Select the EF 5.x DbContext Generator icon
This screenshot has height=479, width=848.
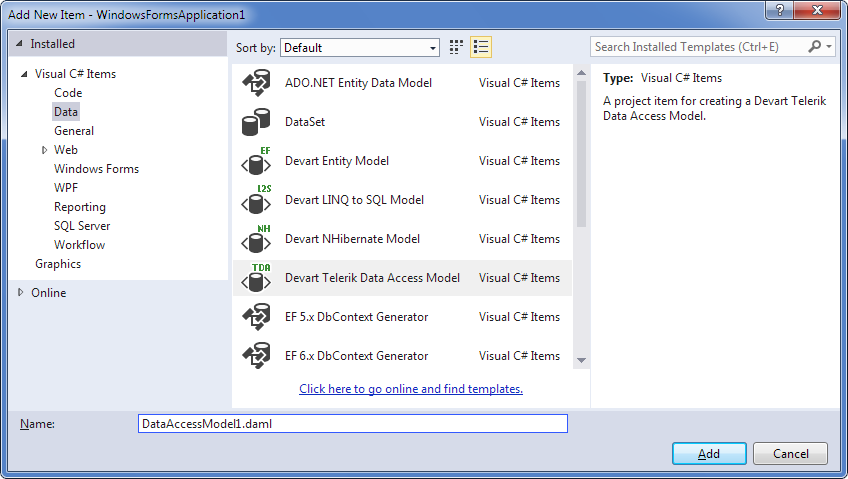tap(256, 317)
